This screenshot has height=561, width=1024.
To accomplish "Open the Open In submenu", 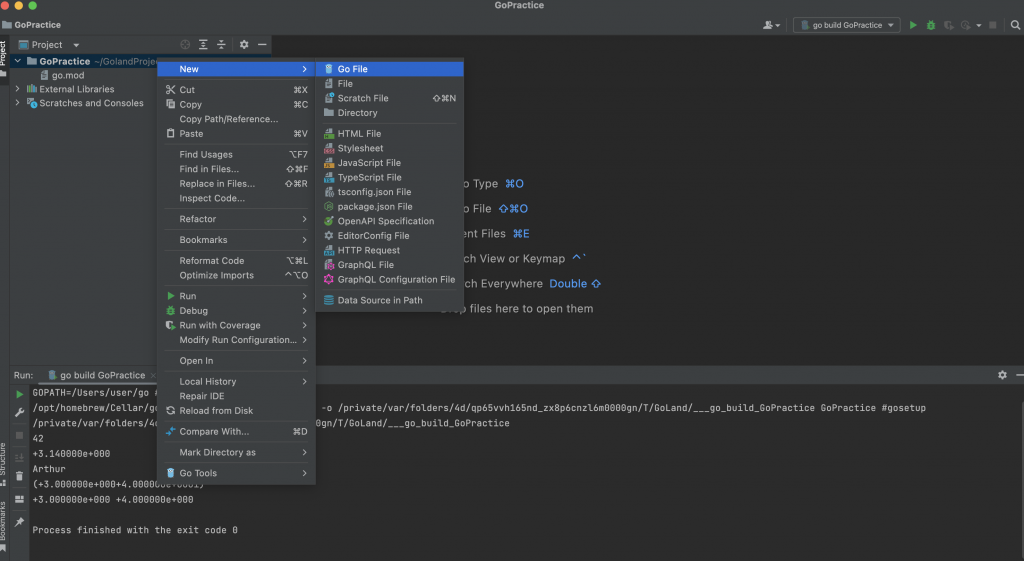I will pos(236,361).
